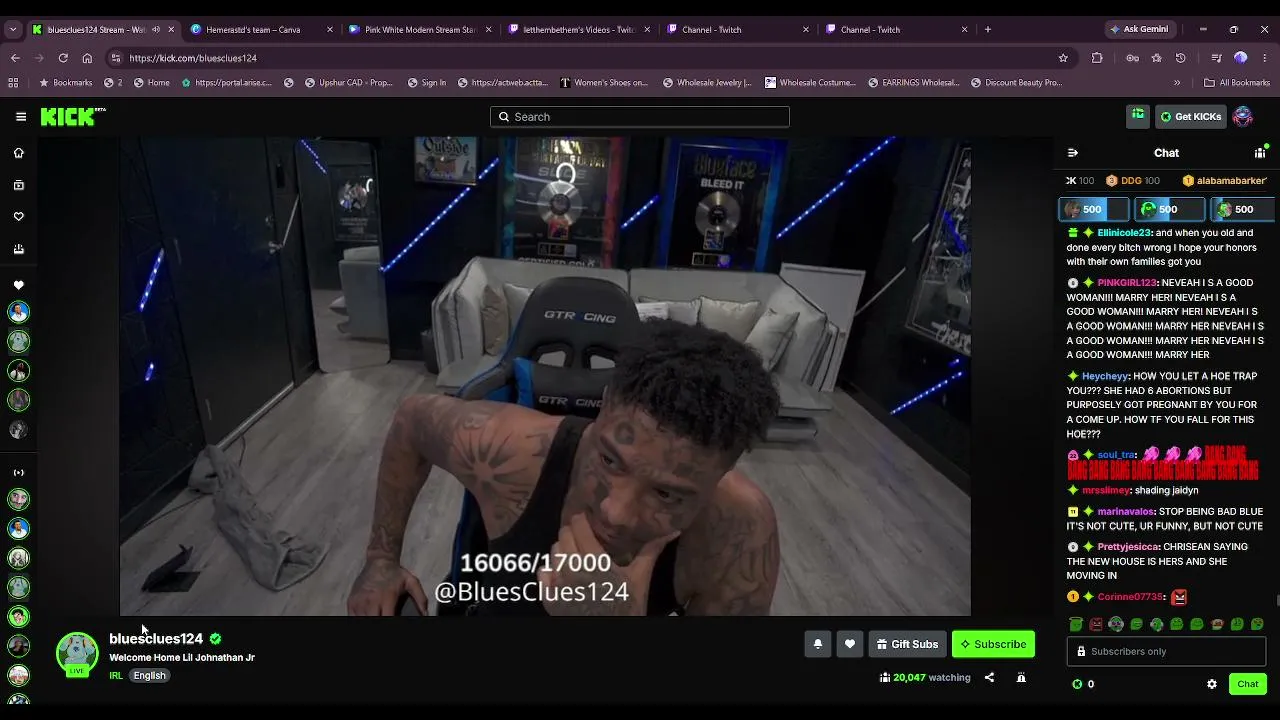Pick the last emote in quick emote row
The height and width of the screenshot is (720, 1280).
[x=1257, y=624]
